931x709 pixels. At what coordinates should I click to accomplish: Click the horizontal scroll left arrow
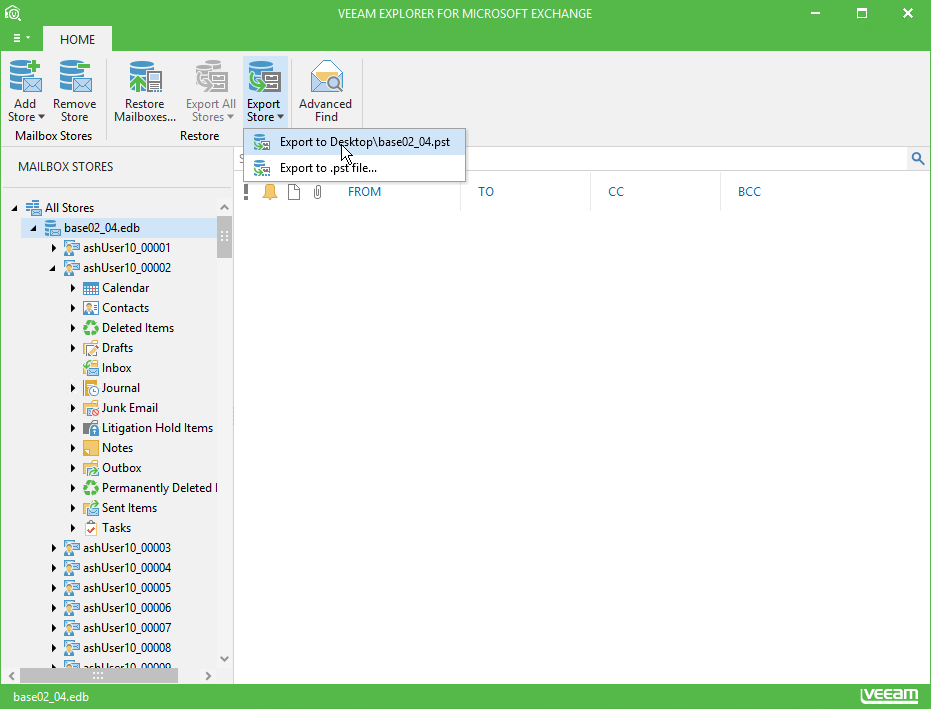[12, 676]
